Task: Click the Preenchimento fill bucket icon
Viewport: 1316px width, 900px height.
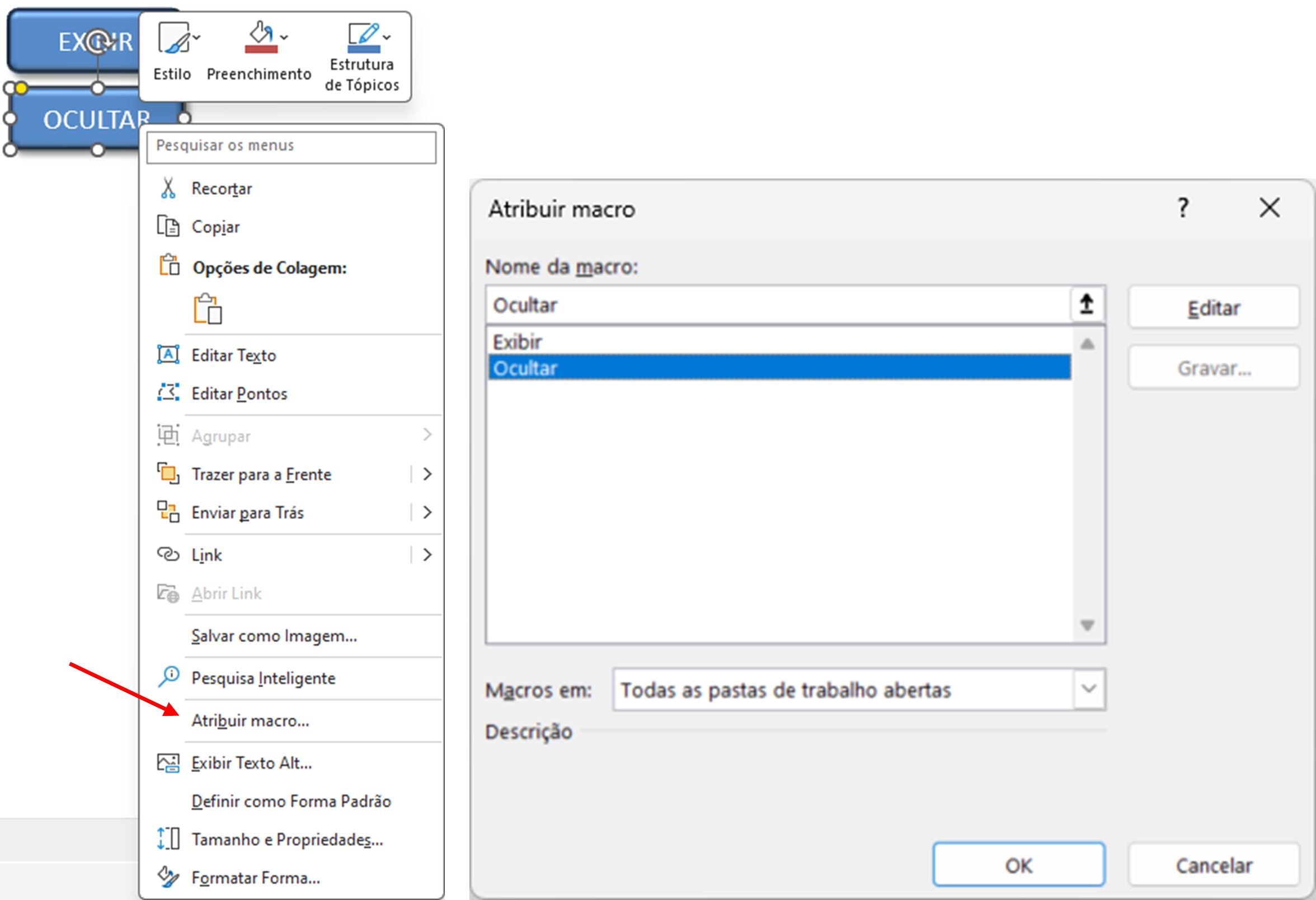Action: [261, 32]
